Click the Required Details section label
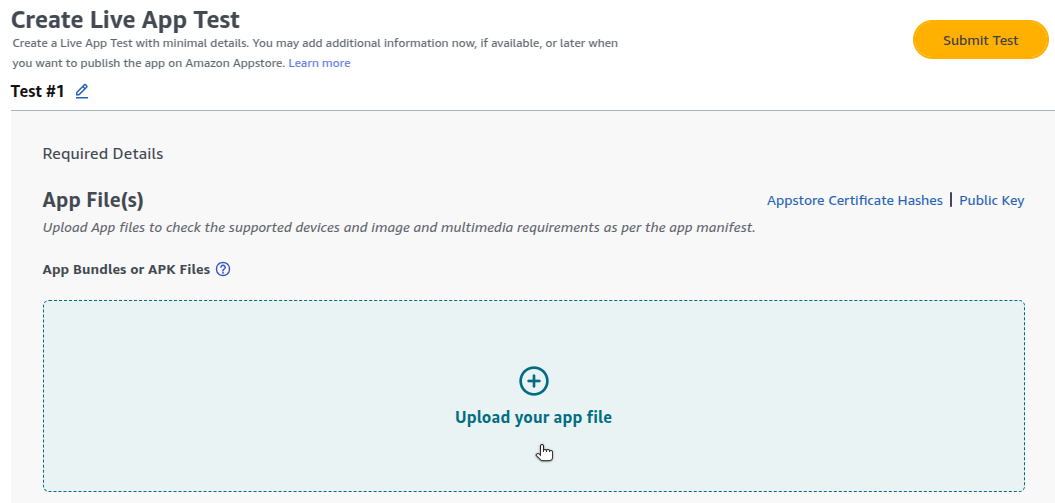Screen dimensions: 1055x503 (103, 154)
